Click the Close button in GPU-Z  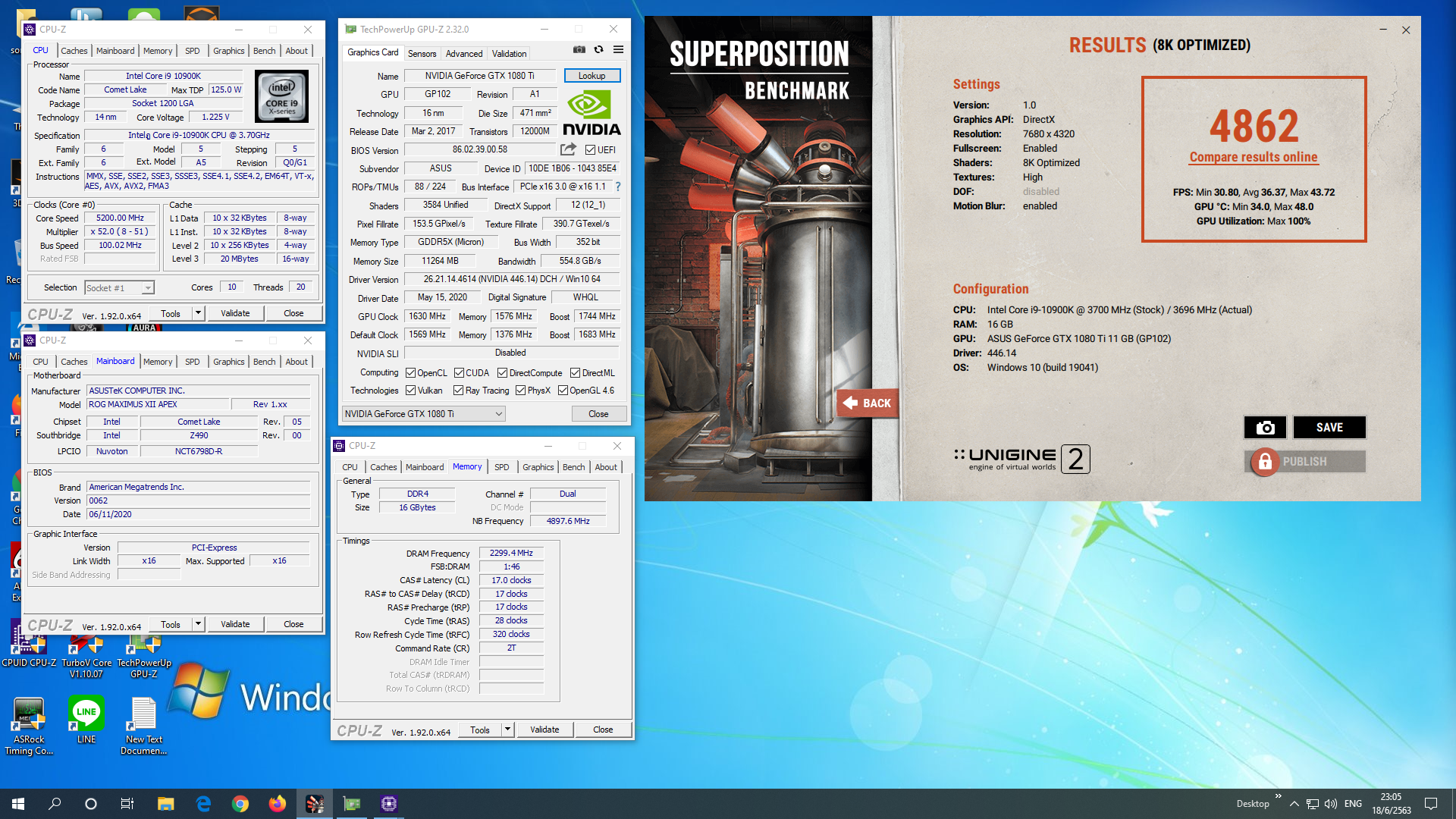[x=598, y=414]
